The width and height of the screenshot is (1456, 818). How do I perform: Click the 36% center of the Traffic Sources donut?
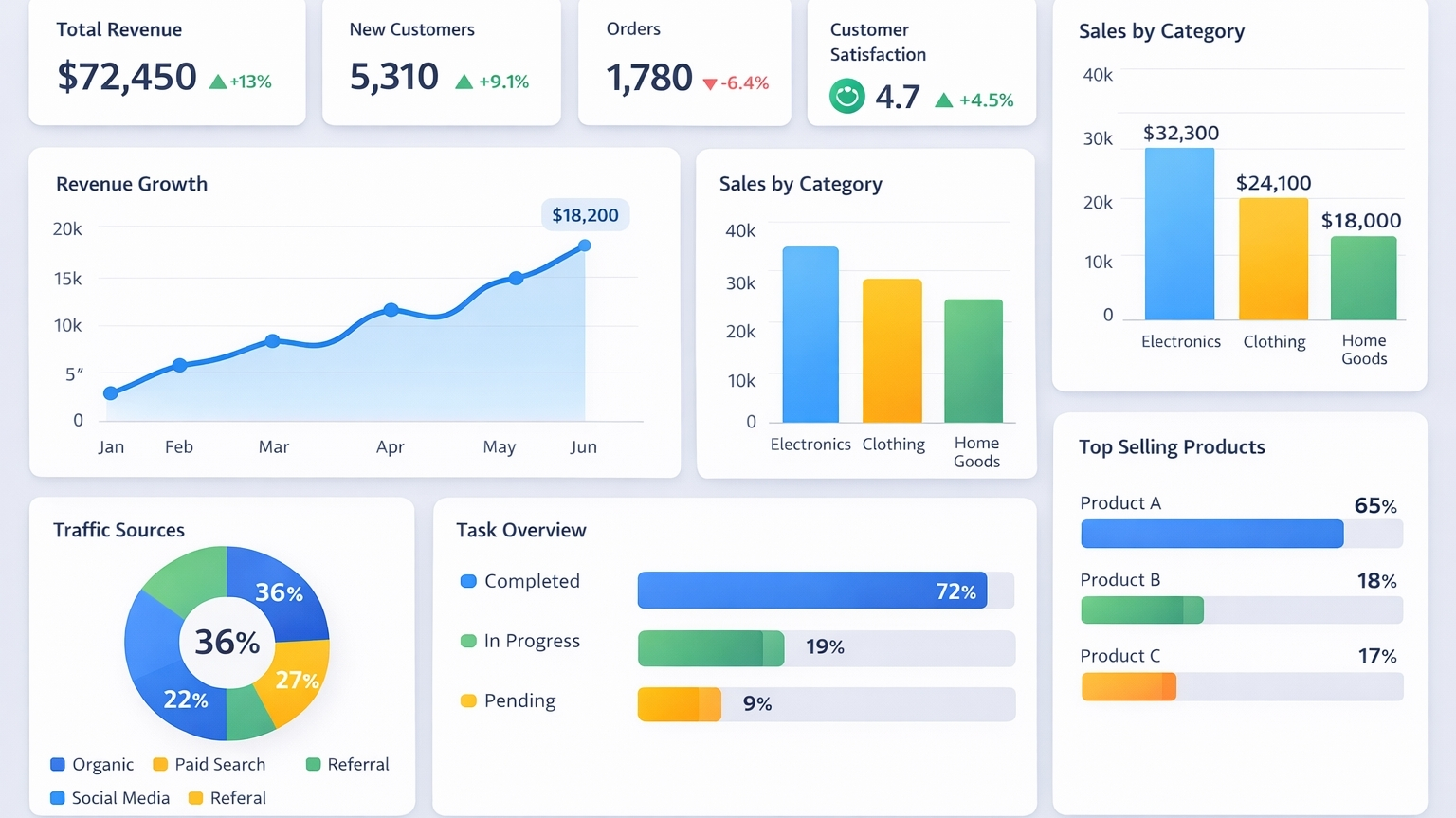(227, 643)
